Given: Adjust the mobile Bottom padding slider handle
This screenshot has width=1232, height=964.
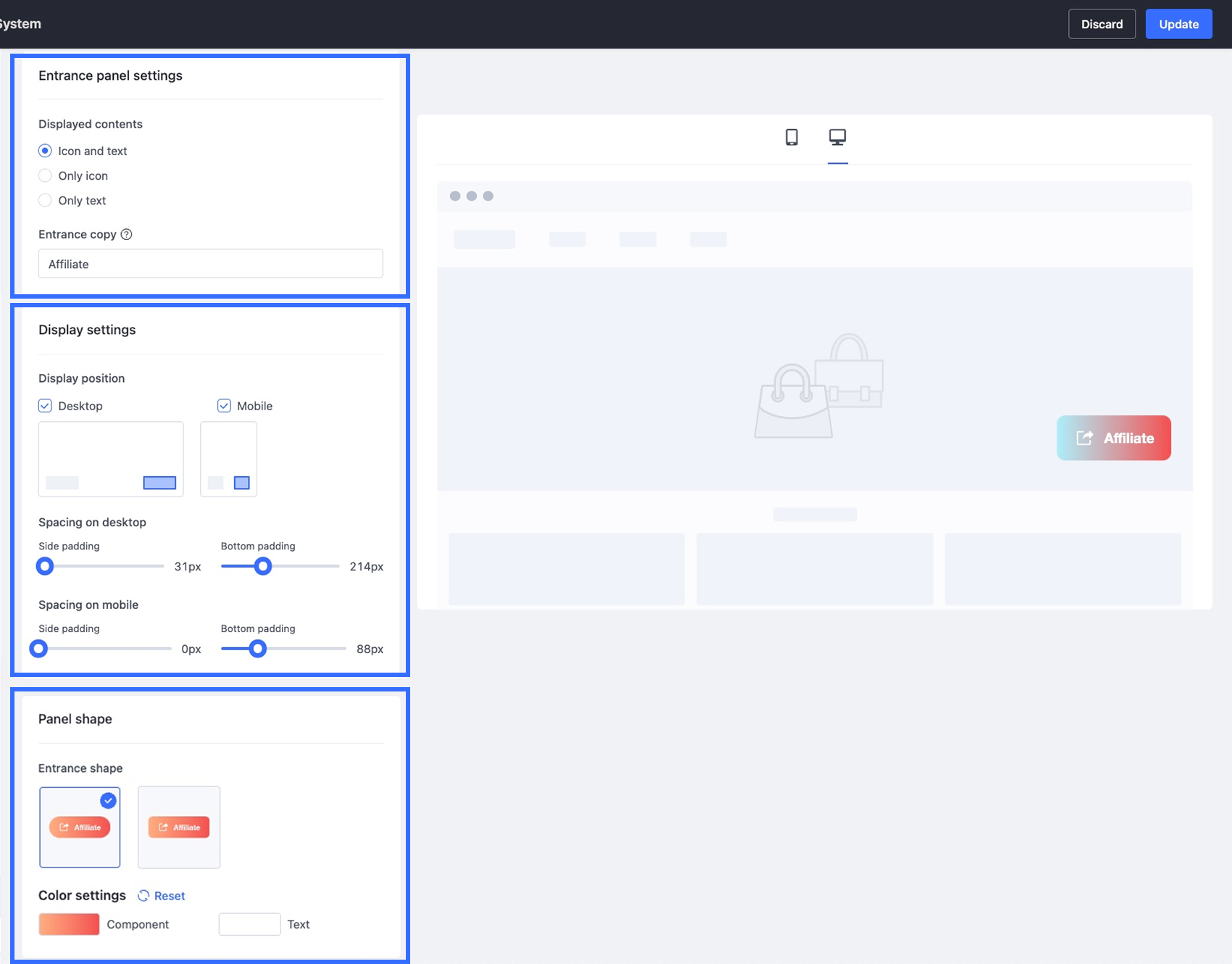Looking at the screenshot, I should click(257, 649).
